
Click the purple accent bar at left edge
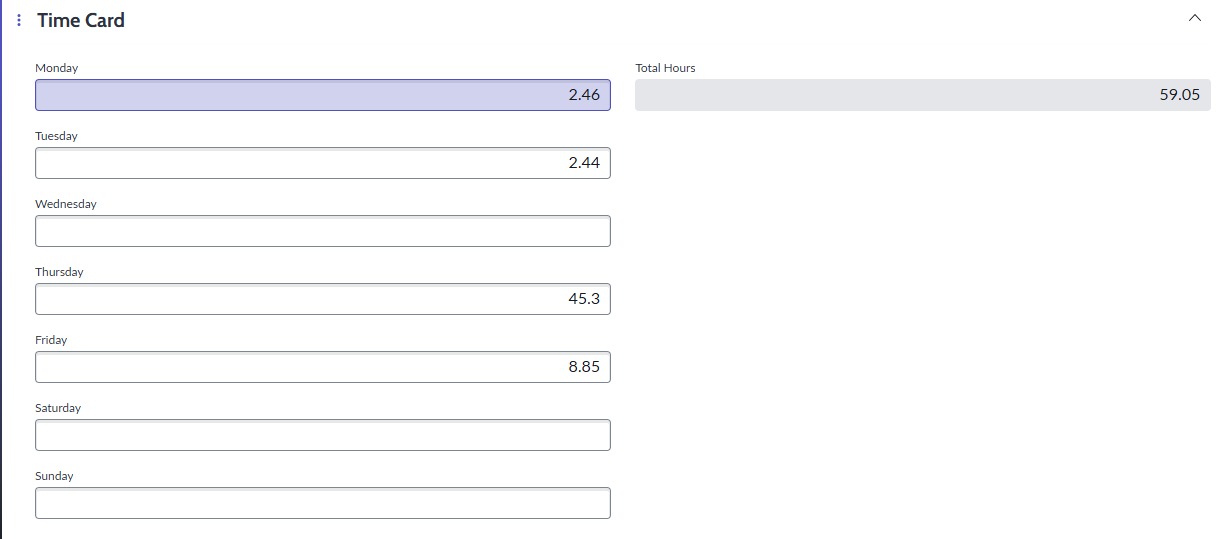(2, 270)
